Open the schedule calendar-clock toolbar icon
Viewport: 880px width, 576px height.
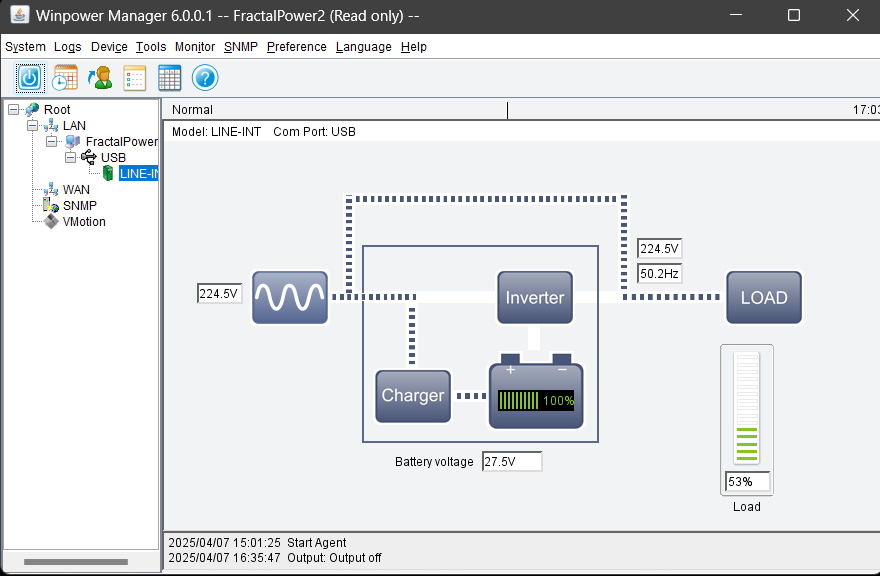coord(65,78)
